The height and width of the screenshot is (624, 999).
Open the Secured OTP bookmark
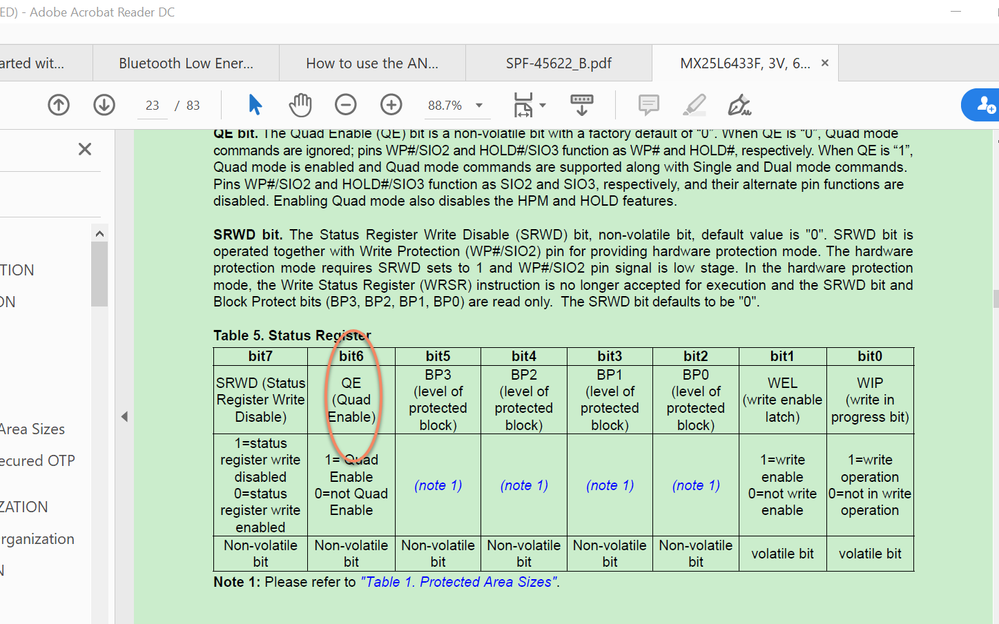38,461
